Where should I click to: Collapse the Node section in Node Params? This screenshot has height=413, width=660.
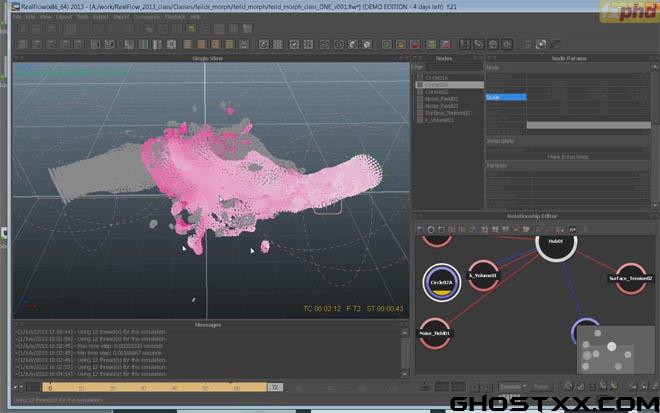click(569, 67)
